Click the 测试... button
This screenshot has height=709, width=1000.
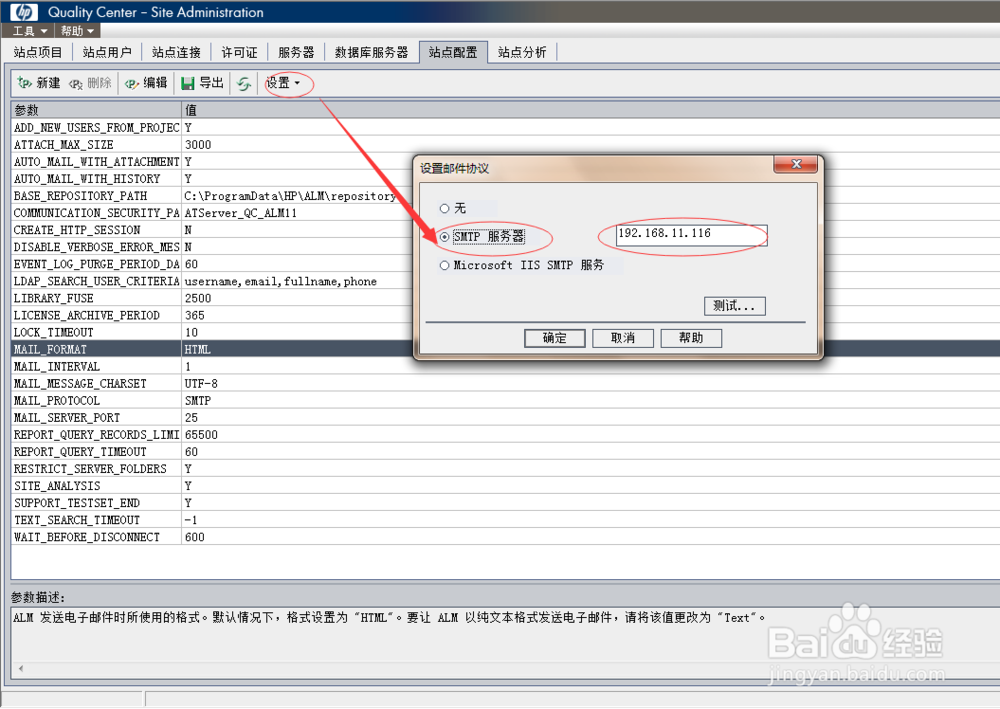[734, 306]
